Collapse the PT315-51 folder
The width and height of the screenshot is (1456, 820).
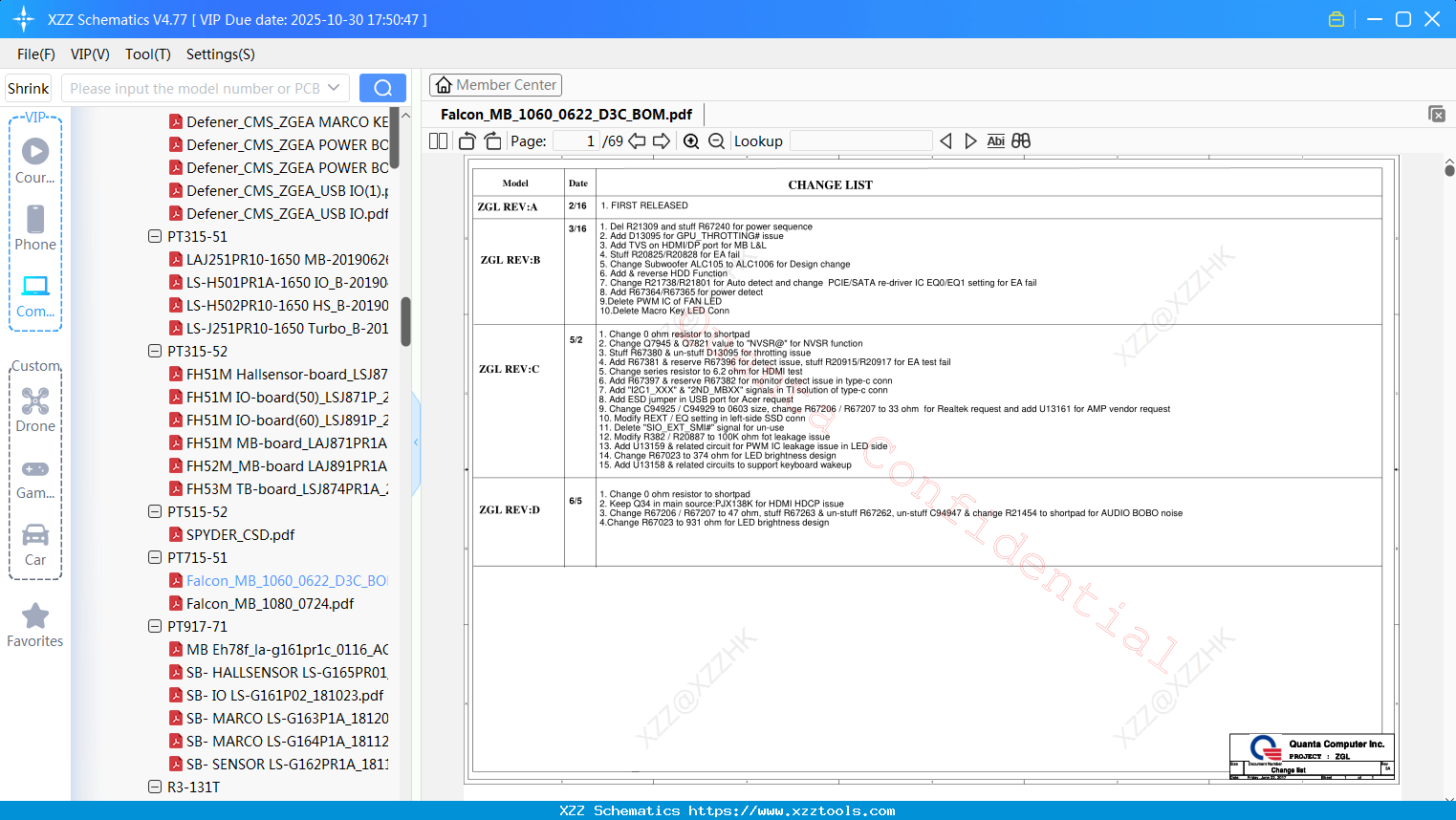pyautogui.click(x=155, y=236)
